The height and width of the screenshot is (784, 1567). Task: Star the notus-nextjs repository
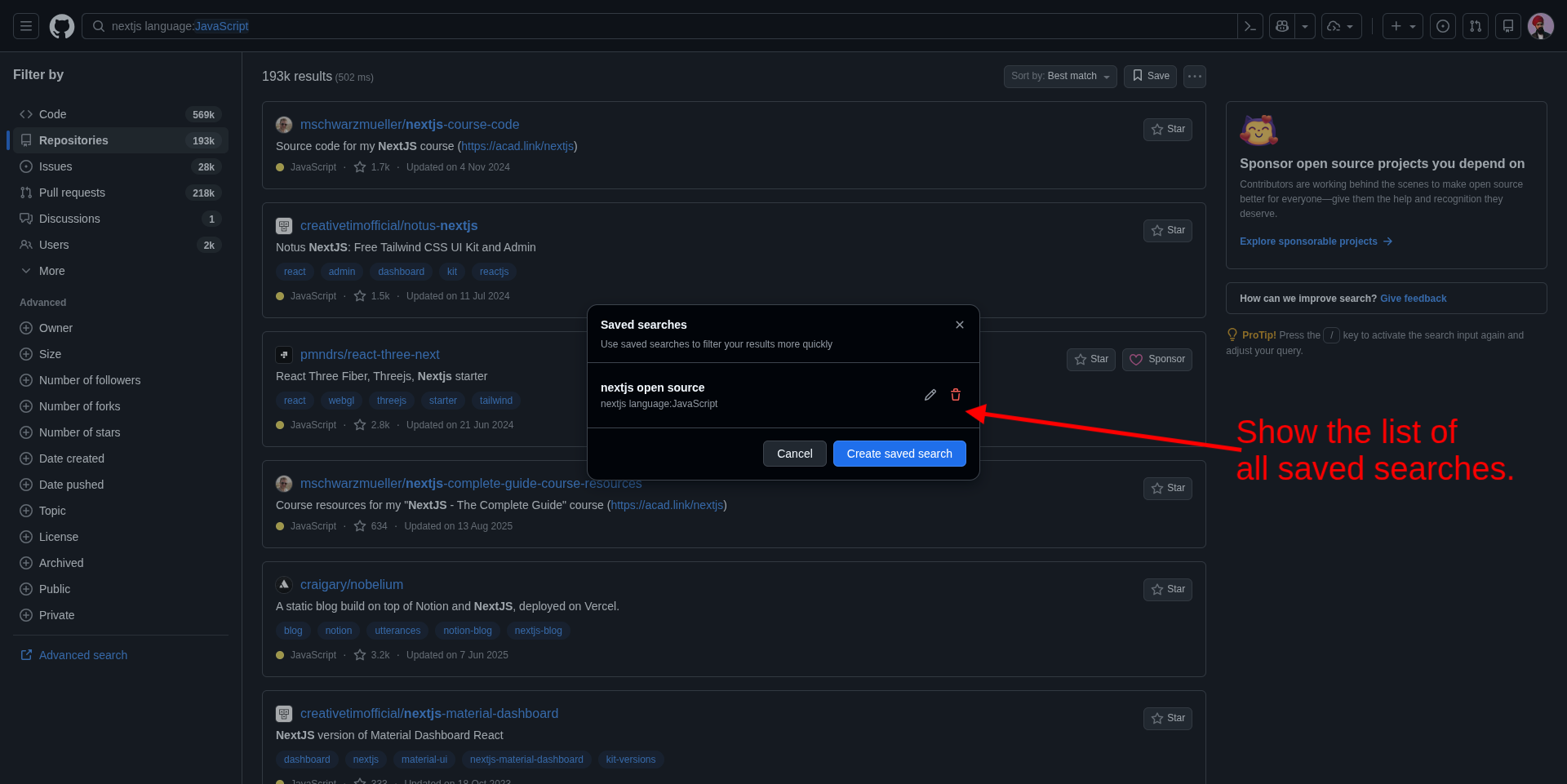1168,231
